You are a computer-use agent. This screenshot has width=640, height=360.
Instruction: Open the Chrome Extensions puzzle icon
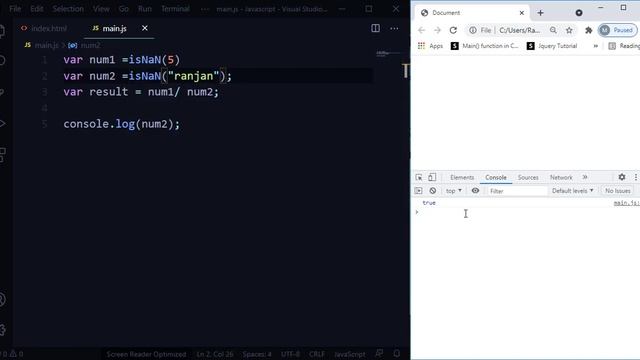589,30
